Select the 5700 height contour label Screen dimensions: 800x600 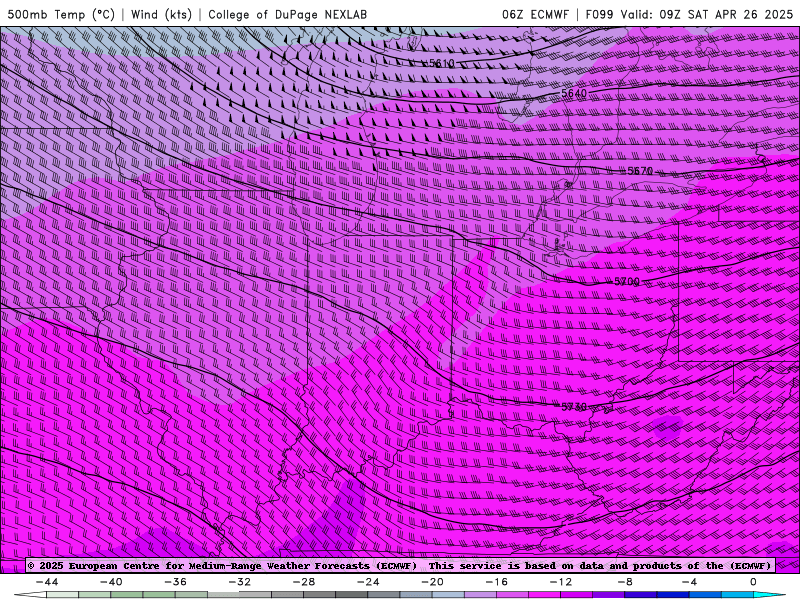[627, 282]
